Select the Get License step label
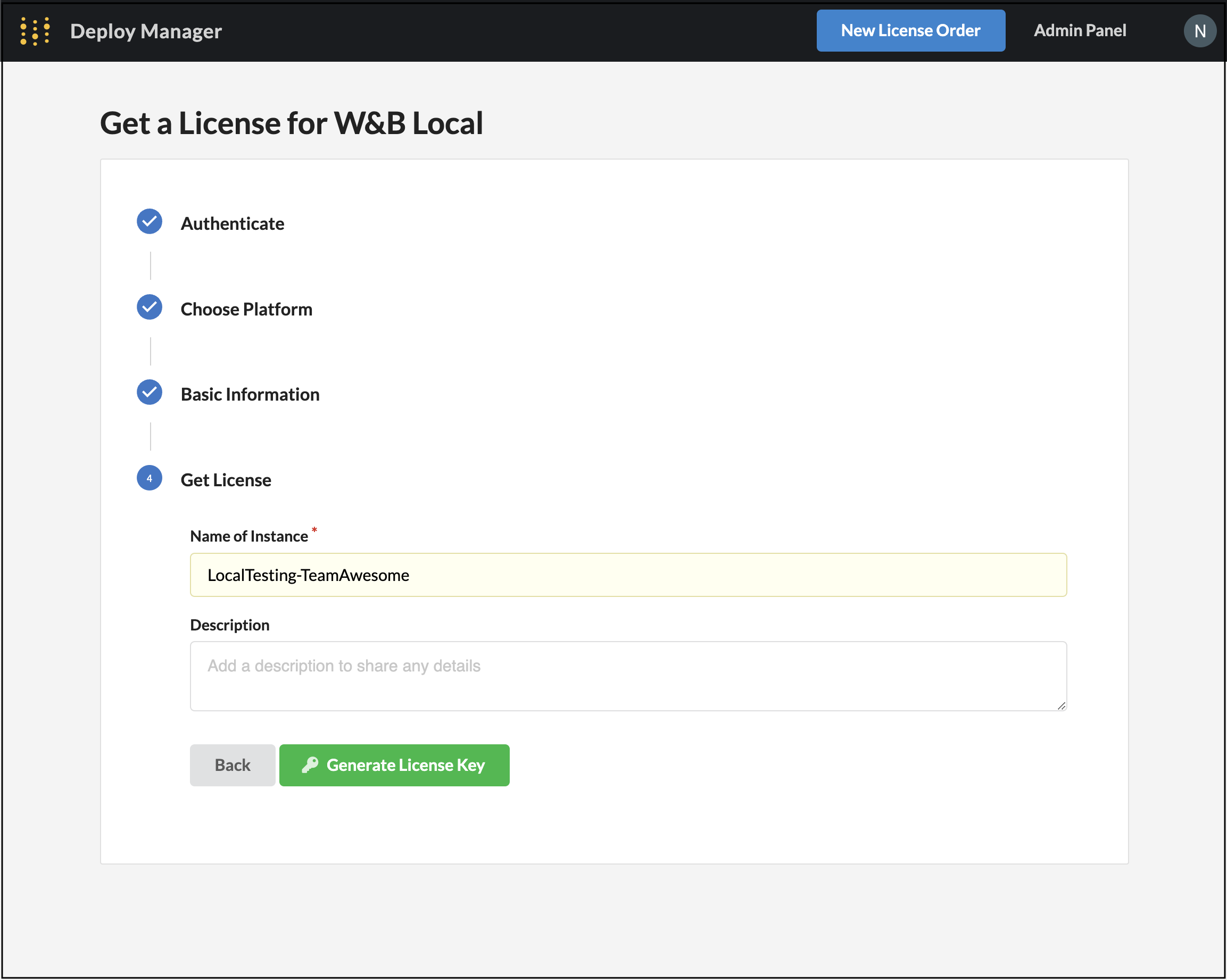Screen dimensions: 1227x980 (x=226, y=480)
